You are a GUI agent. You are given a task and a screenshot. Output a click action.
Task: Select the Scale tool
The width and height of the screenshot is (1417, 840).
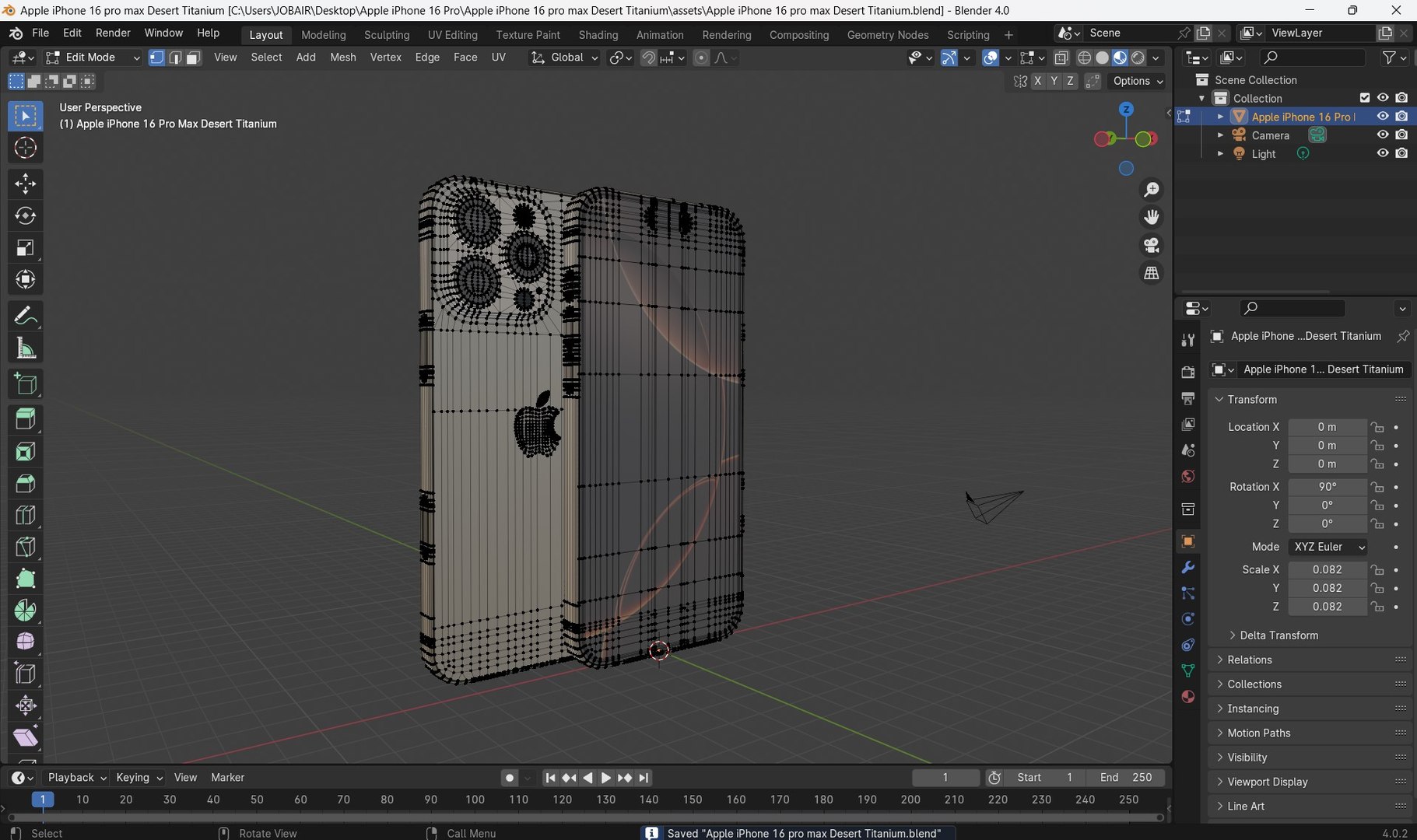(25, 247)
